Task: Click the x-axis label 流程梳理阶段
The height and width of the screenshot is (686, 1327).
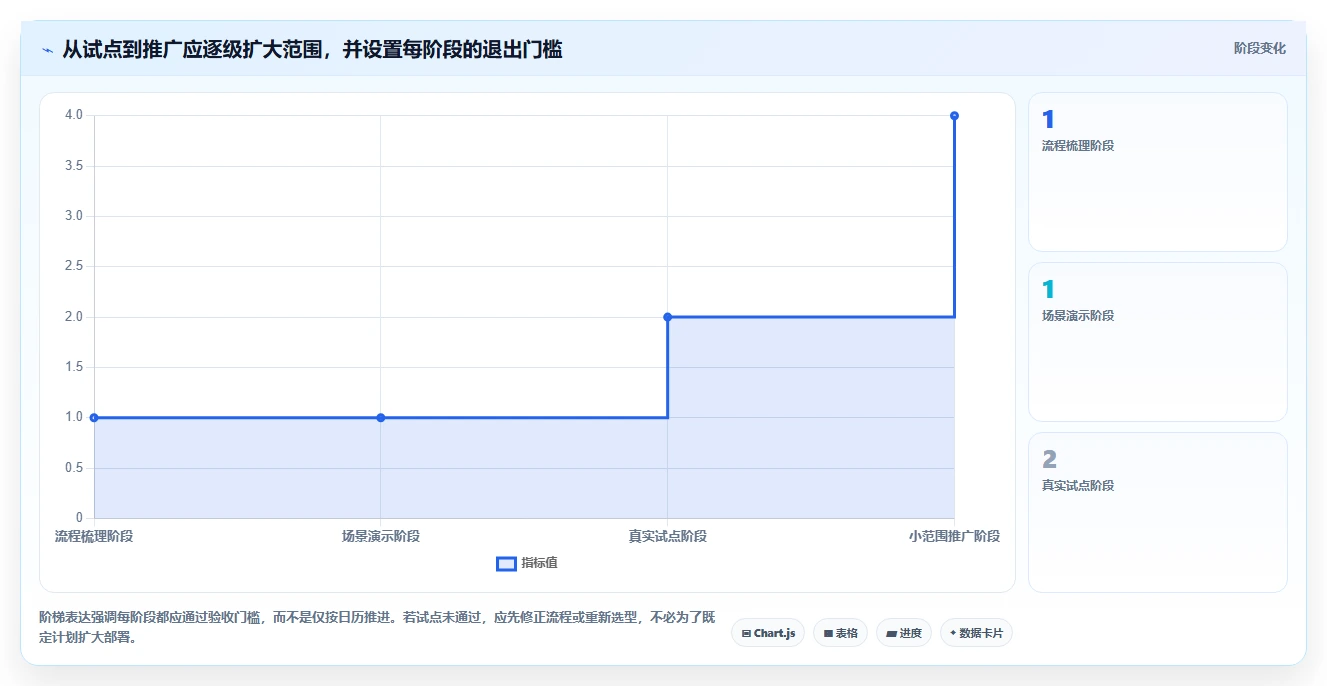Action: 94,536
